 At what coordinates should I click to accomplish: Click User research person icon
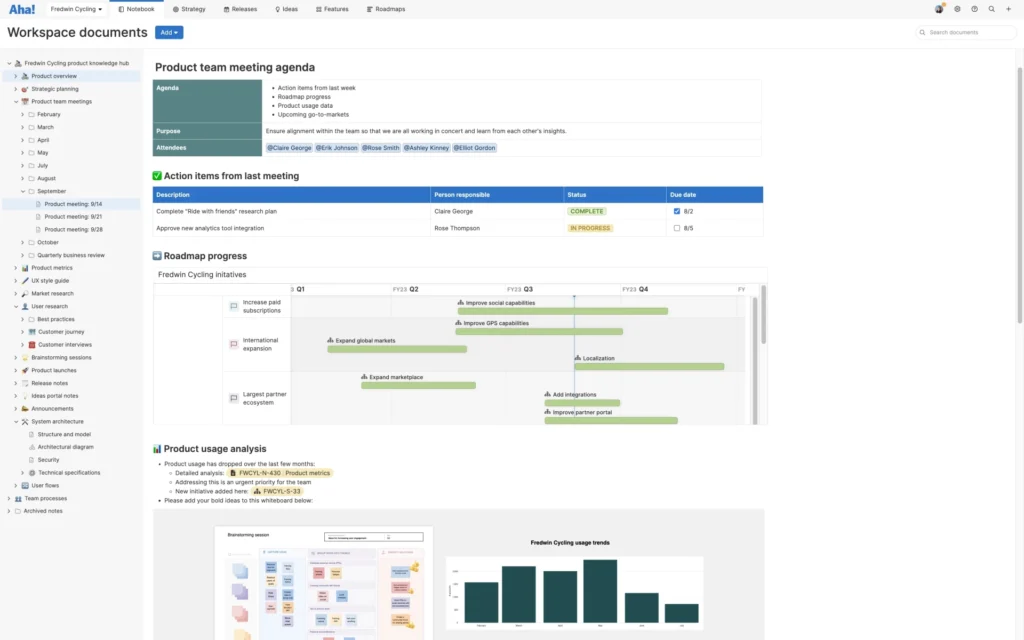[x=25, y=306]
